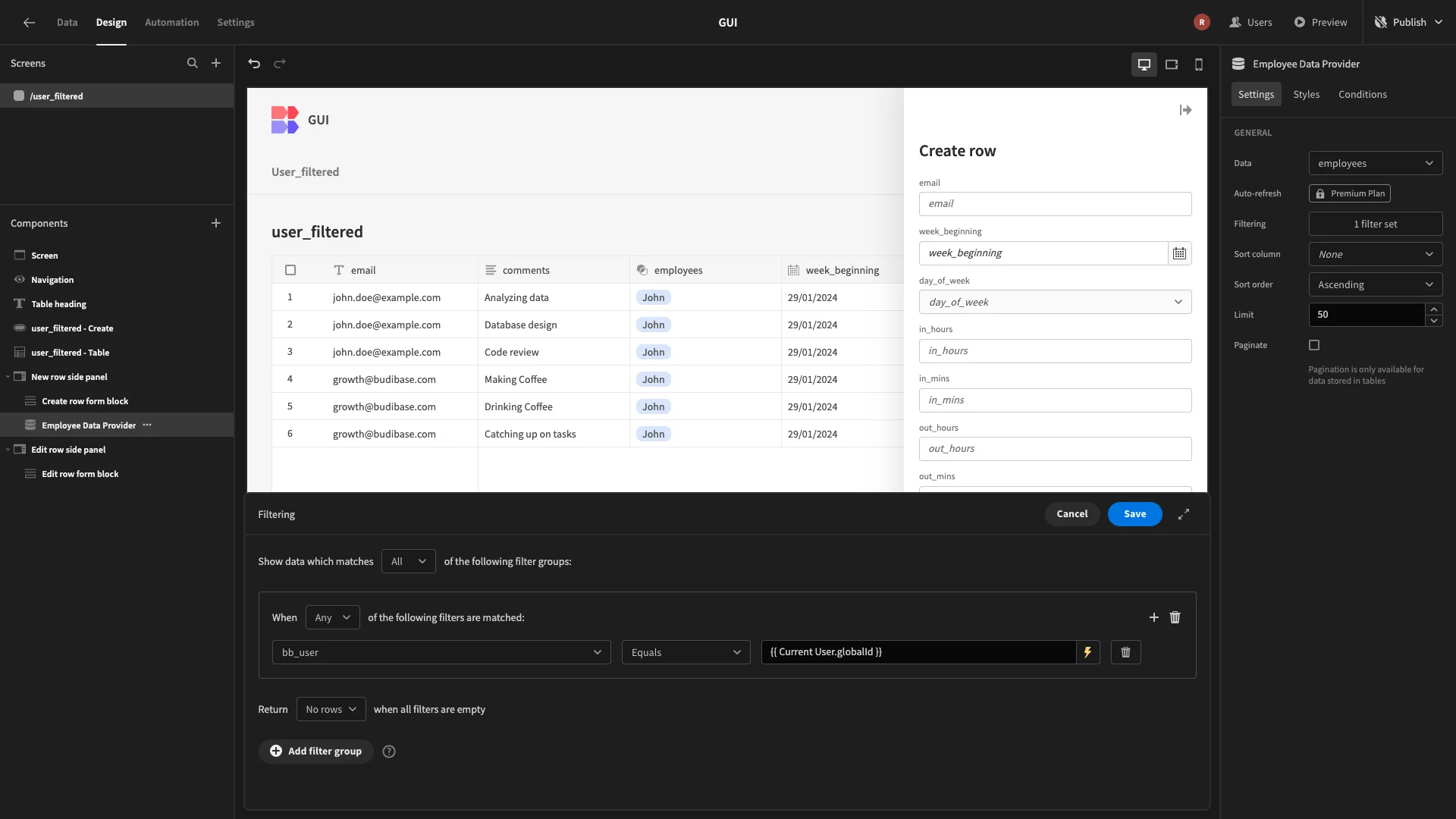
Task: Collapse the Edit row side panel tree
Action: [8, 450]
